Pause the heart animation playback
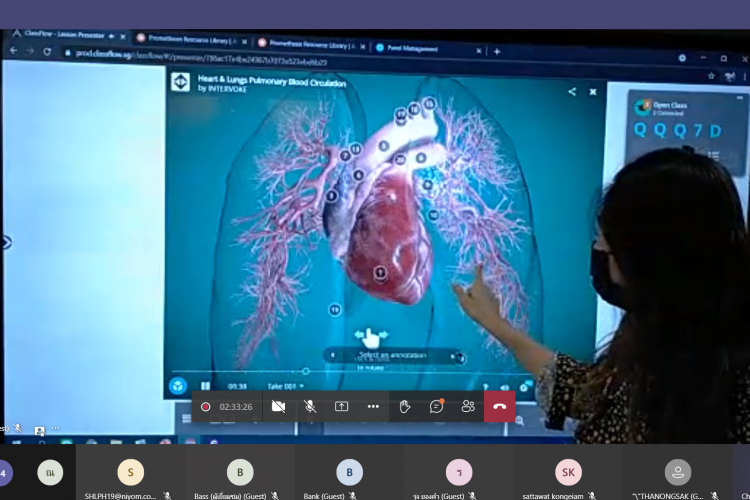The width and height of the screenshot is (750, 500). coord(207,385)
